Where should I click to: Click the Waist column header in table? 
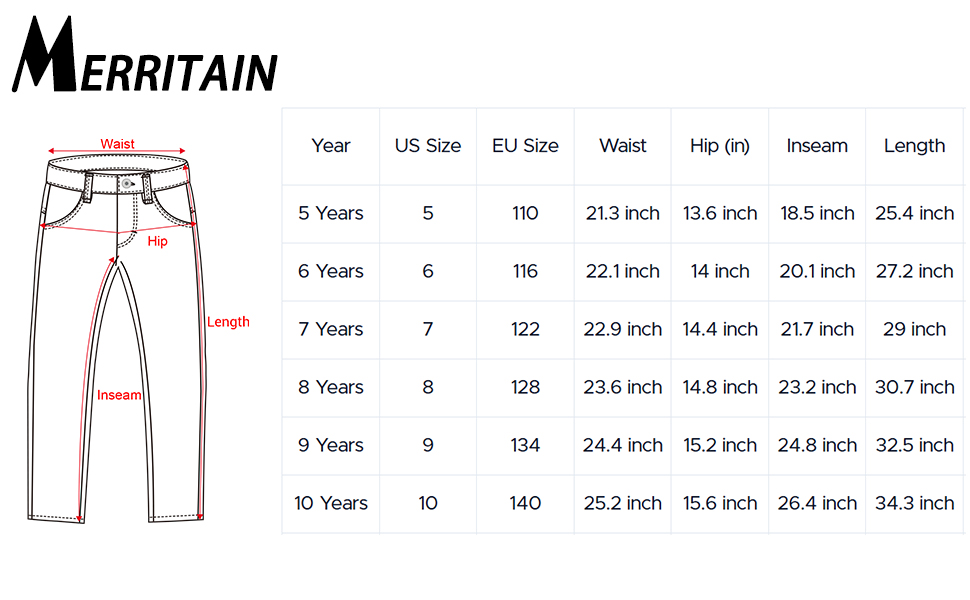click(x=622, y=146)
